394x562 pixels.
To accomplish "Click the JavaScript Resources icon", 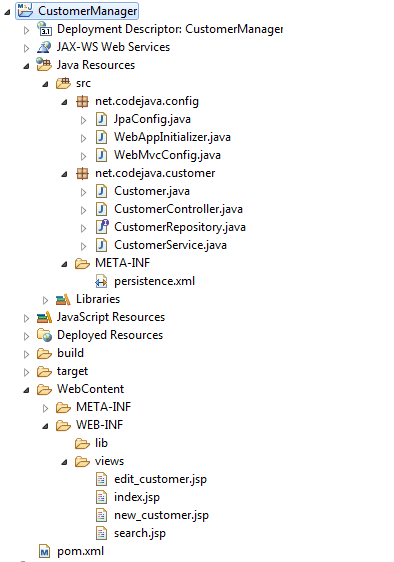I will click(44, 317).
